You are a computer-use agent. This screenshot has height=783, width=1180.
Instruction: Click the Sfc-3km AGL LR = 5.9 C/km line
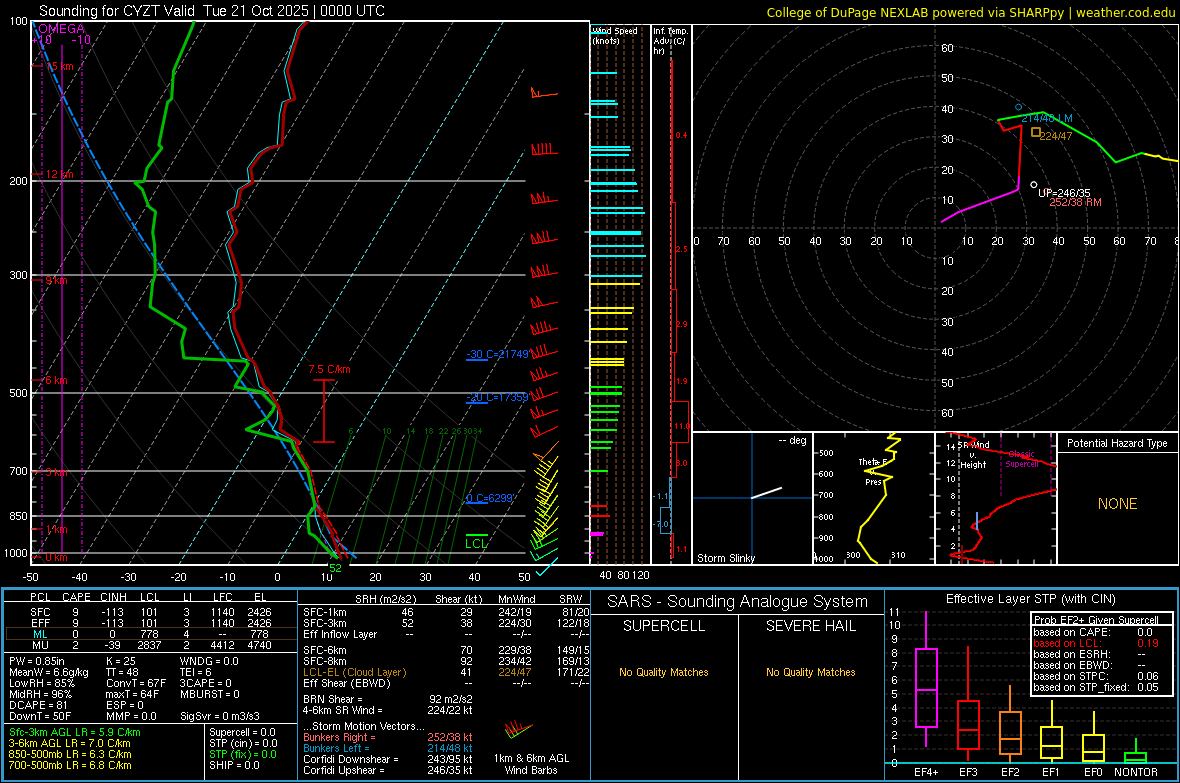tap(75, 732)
